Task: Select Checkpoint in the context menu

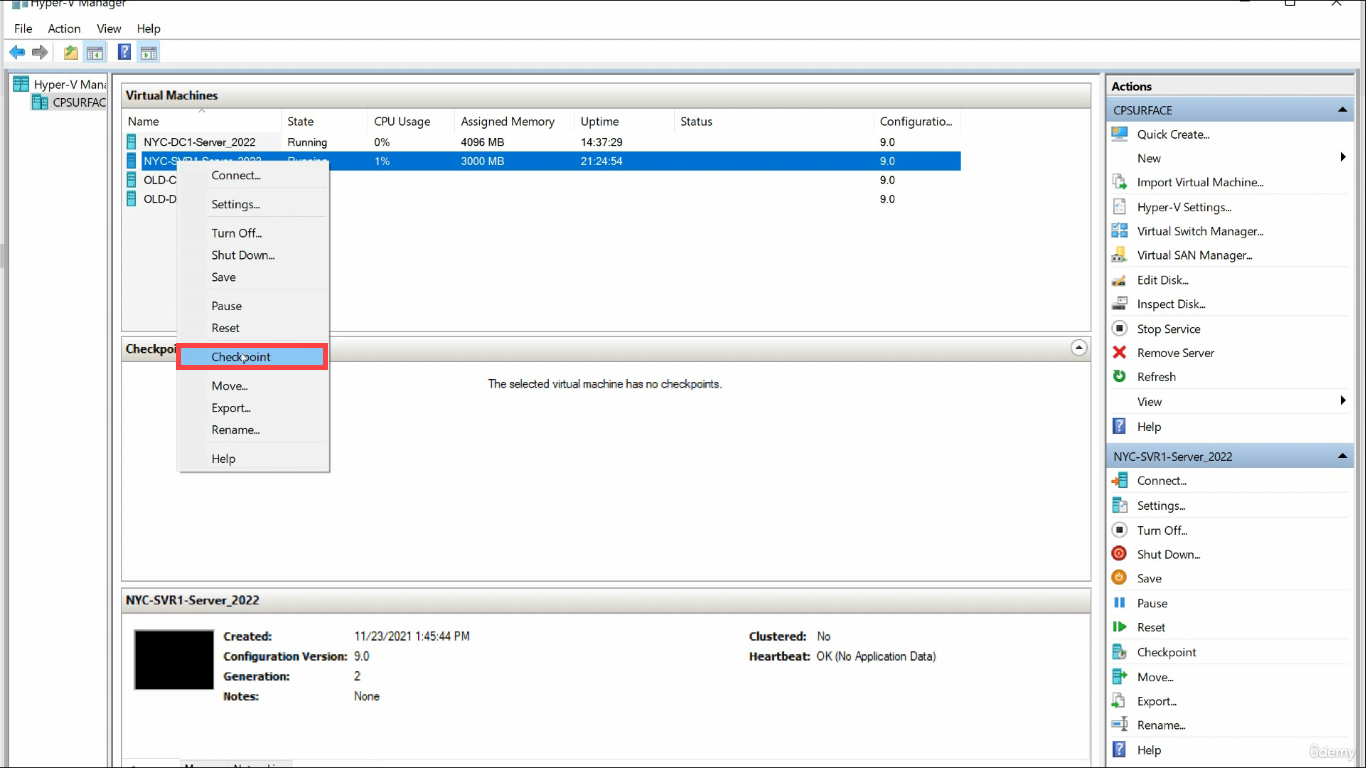Action: (x=253, y=357)
